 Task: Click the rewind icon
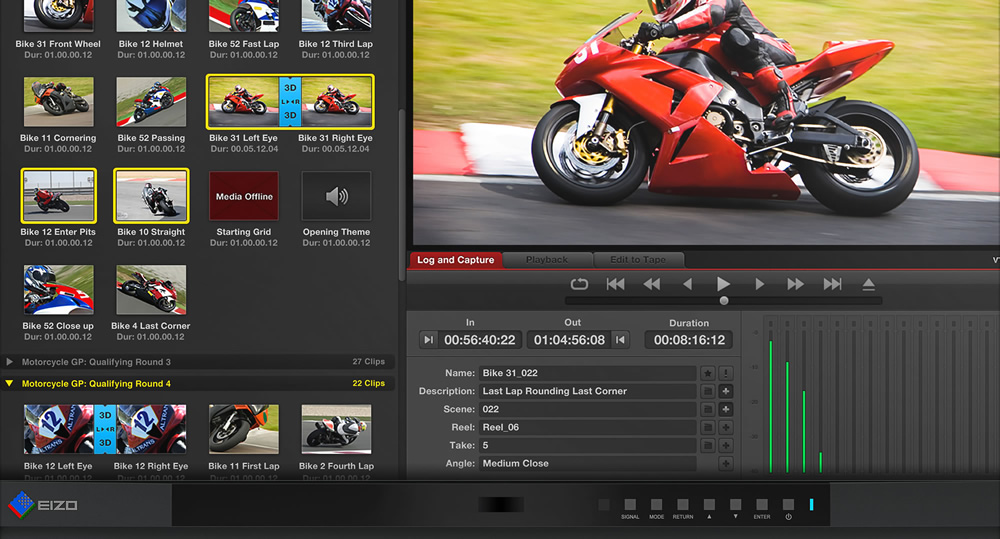(651, 284)
